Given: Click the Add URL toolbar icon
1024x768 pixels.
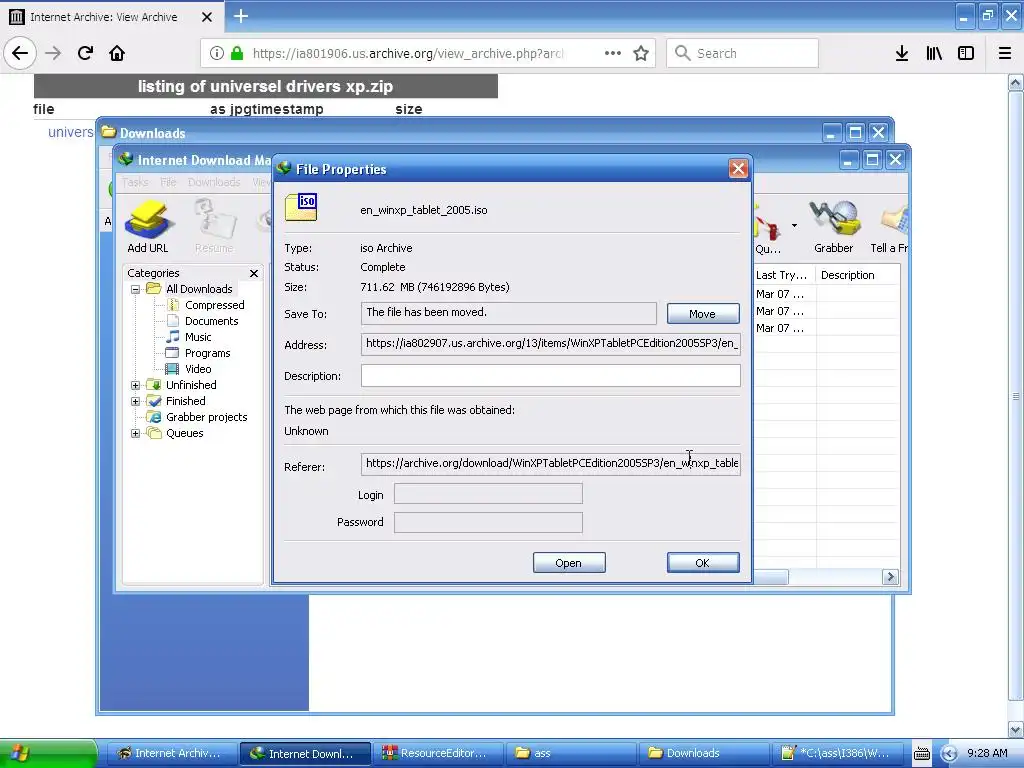Looking at the screenshot, I should pos(148,227).
